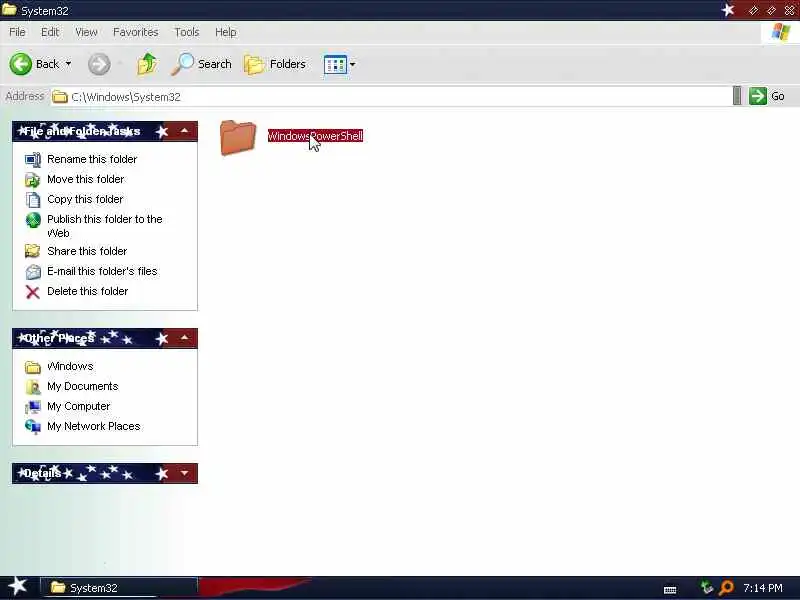Open the Favorites menu
This screenshot has height=600, width=800.
(136, 32)
